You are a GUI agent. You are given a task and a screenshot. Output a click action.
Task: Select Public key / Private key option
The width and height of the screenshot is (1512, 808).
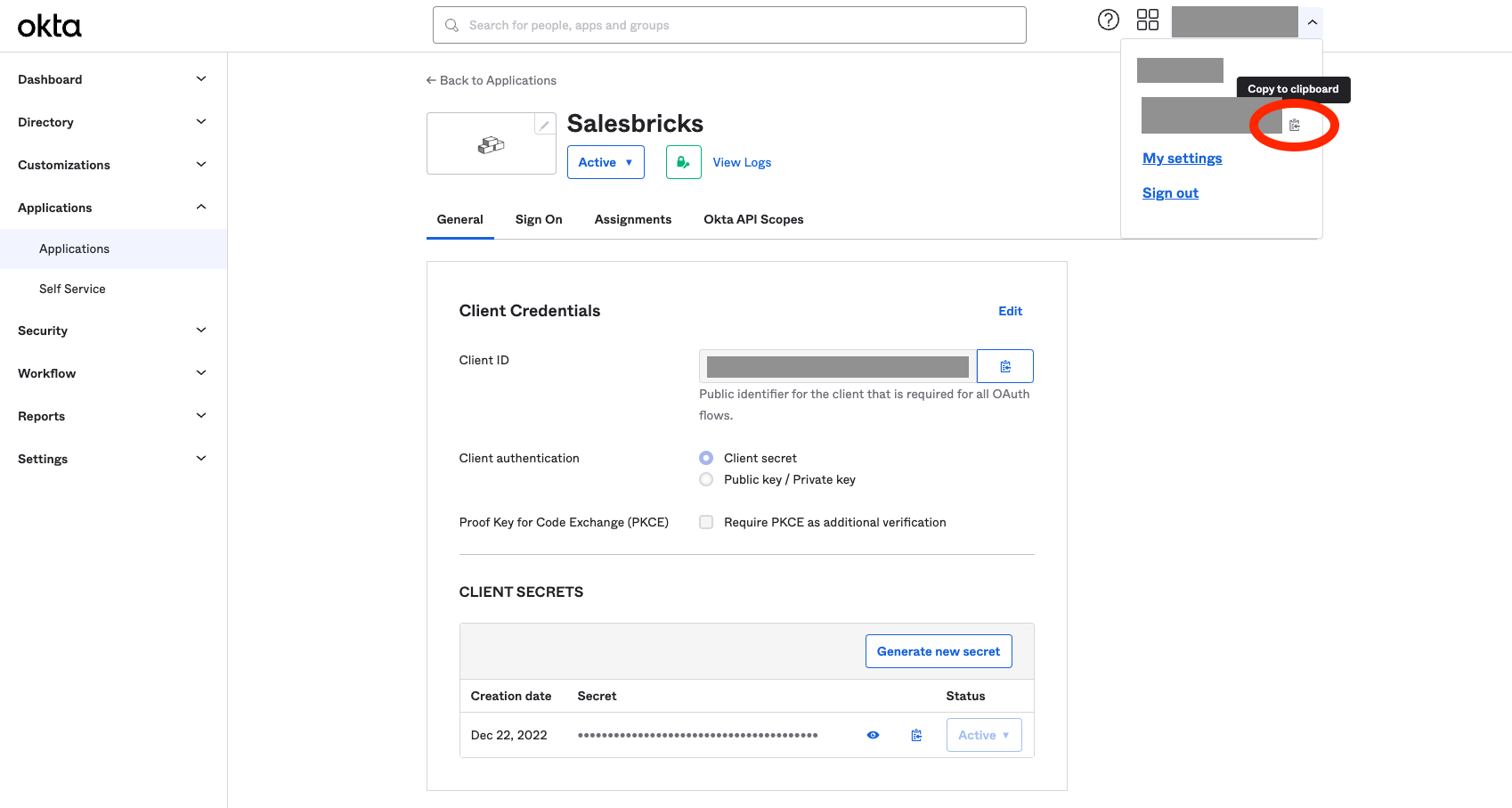click(x=706, y=479)
